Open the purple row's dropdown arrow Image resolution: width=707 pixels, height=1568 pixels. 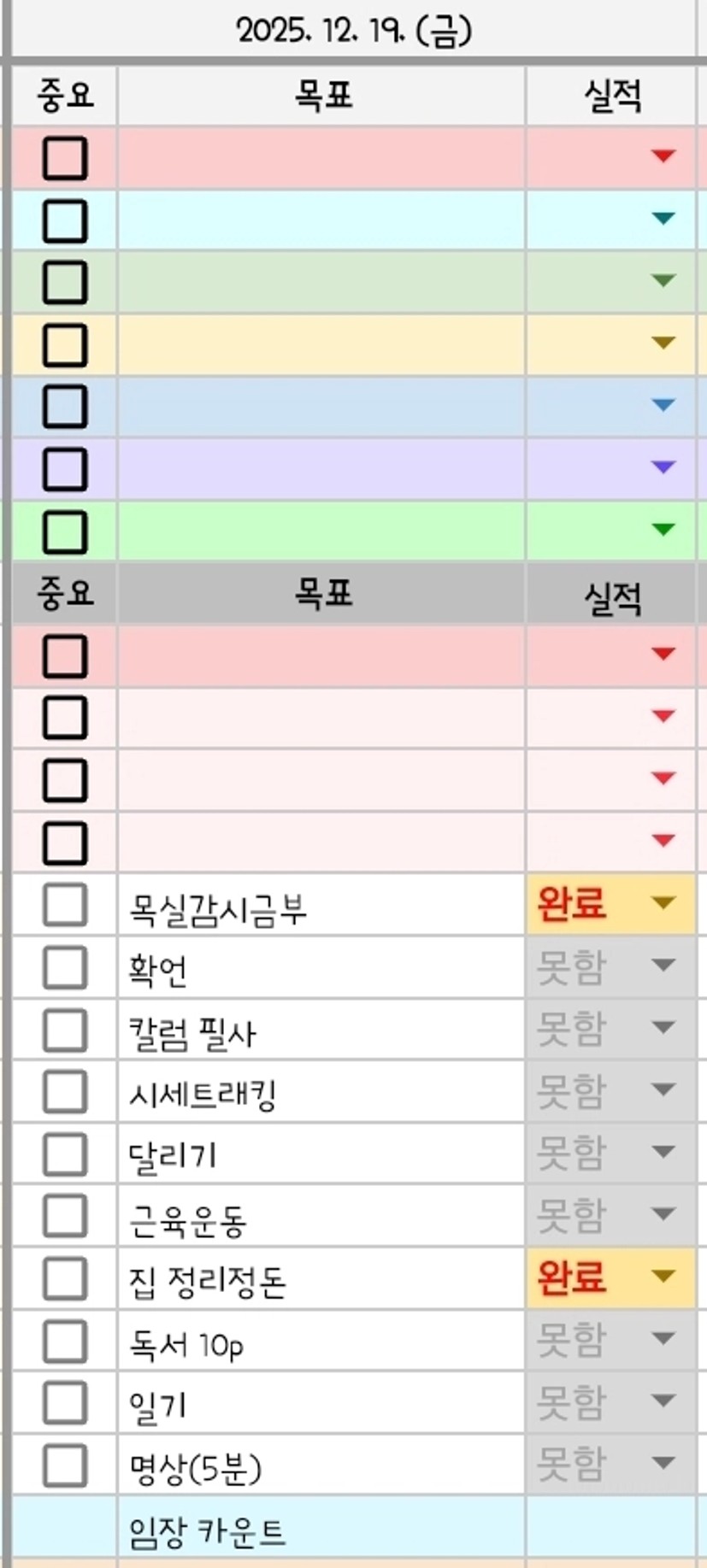point(663,467)
